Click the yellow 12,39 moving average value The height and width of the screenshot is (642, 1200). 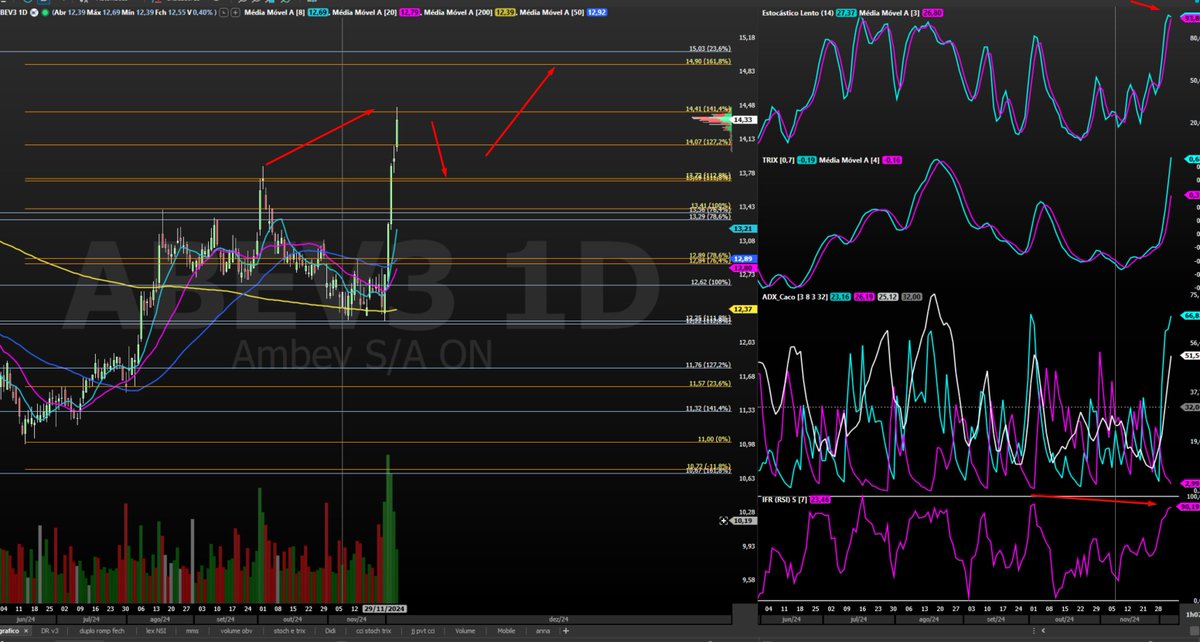pyautogui.click(x=505, y=12)
